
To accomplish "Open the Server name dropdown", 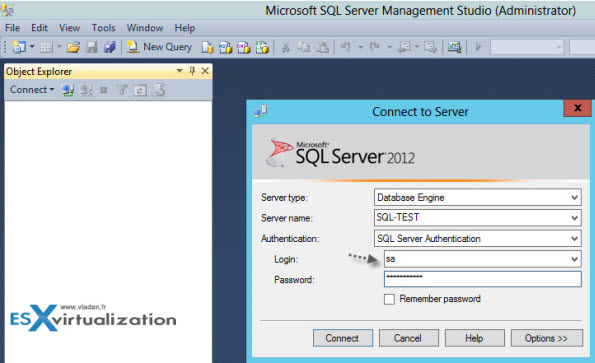I will click(x=575, y=218).
